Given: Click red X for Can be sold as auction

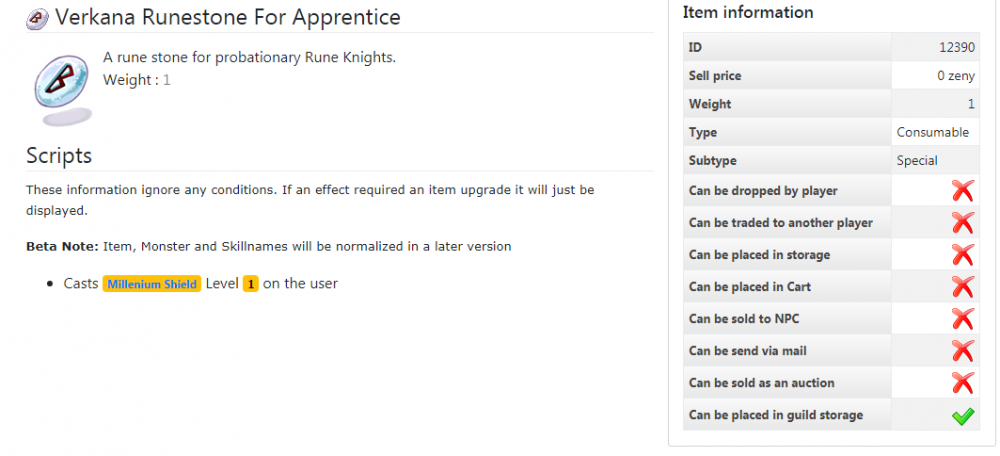Looking at the screenshot, I should click(962, 382).
